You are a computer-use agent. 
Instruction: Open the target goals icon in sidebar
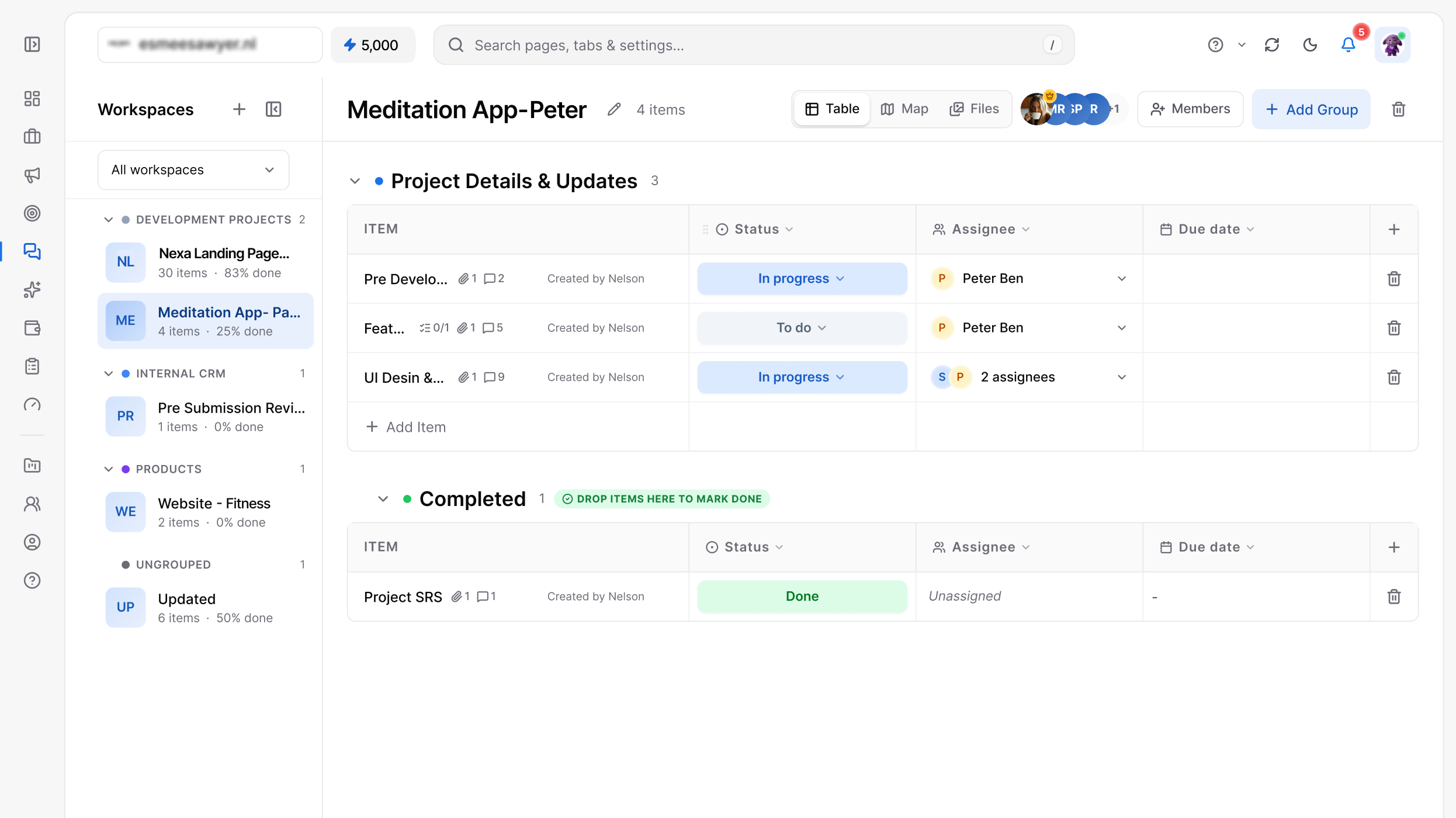[32, 213]
